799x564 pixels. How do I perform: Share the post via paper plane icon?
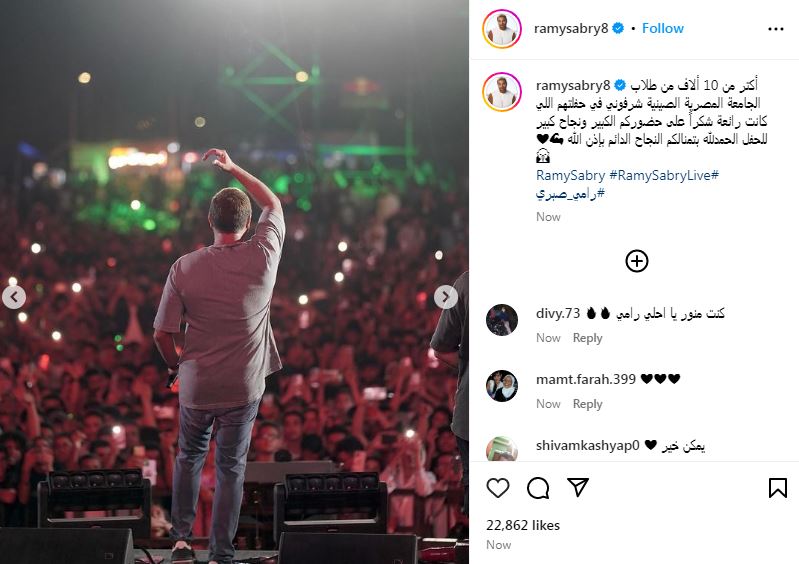tap(578, 488)
